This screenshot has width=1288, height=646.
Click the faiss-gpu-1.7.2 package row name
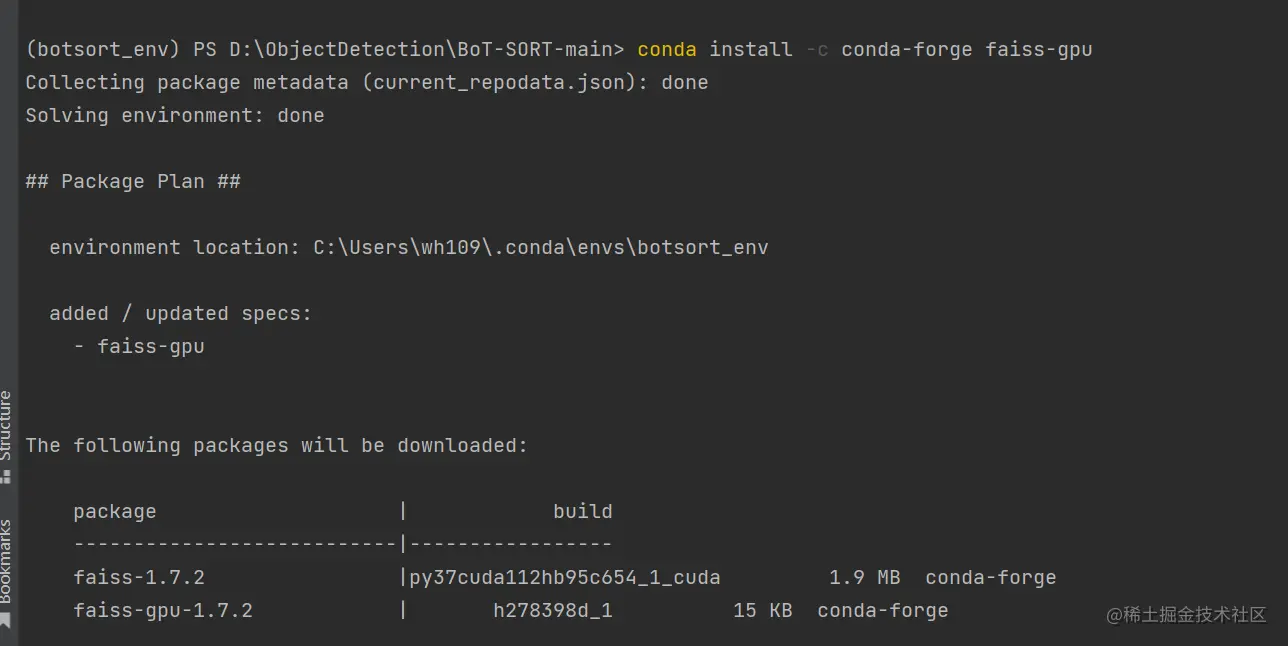point(163,610)
